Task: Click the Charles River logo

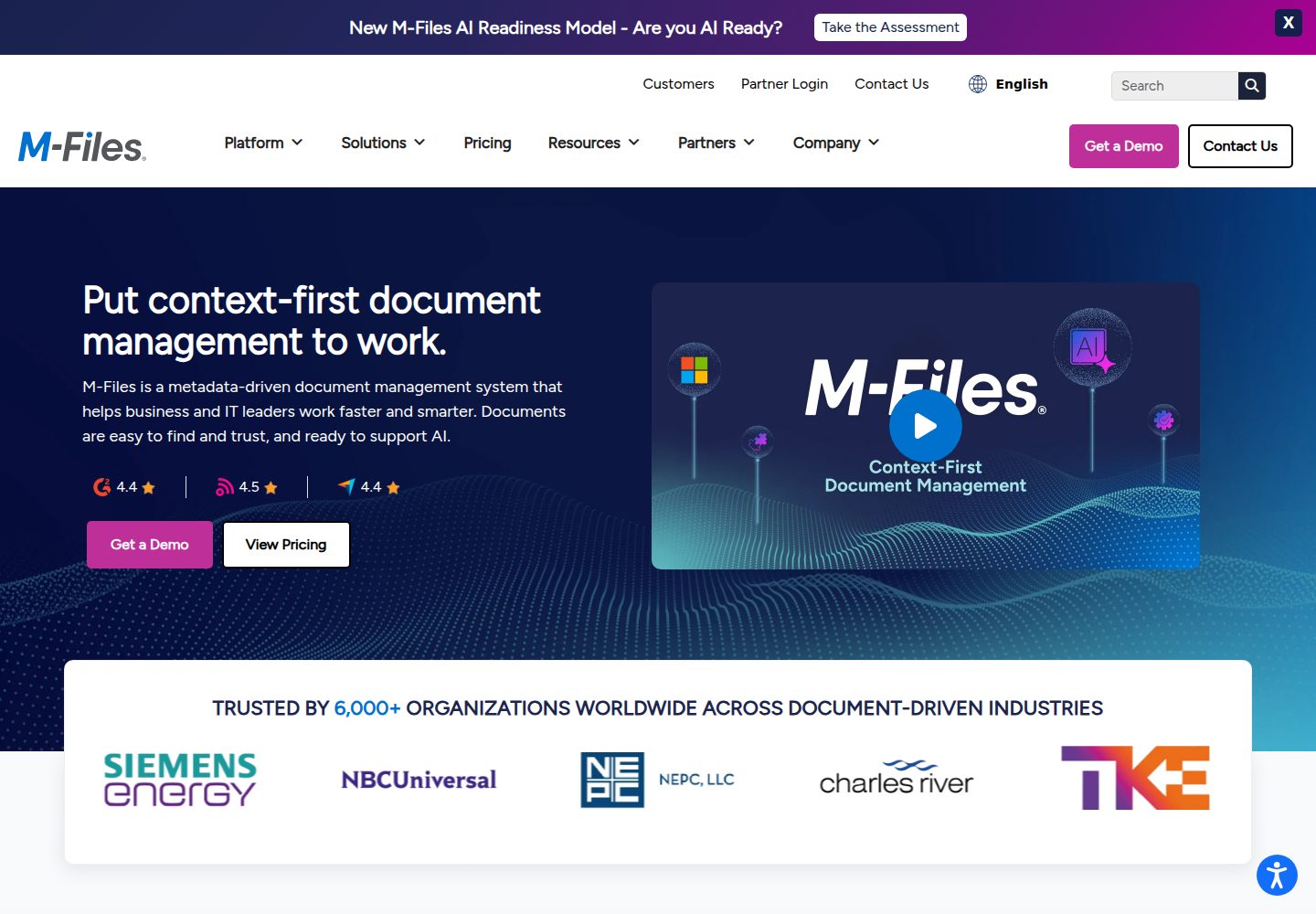Action: coord(897,778)
